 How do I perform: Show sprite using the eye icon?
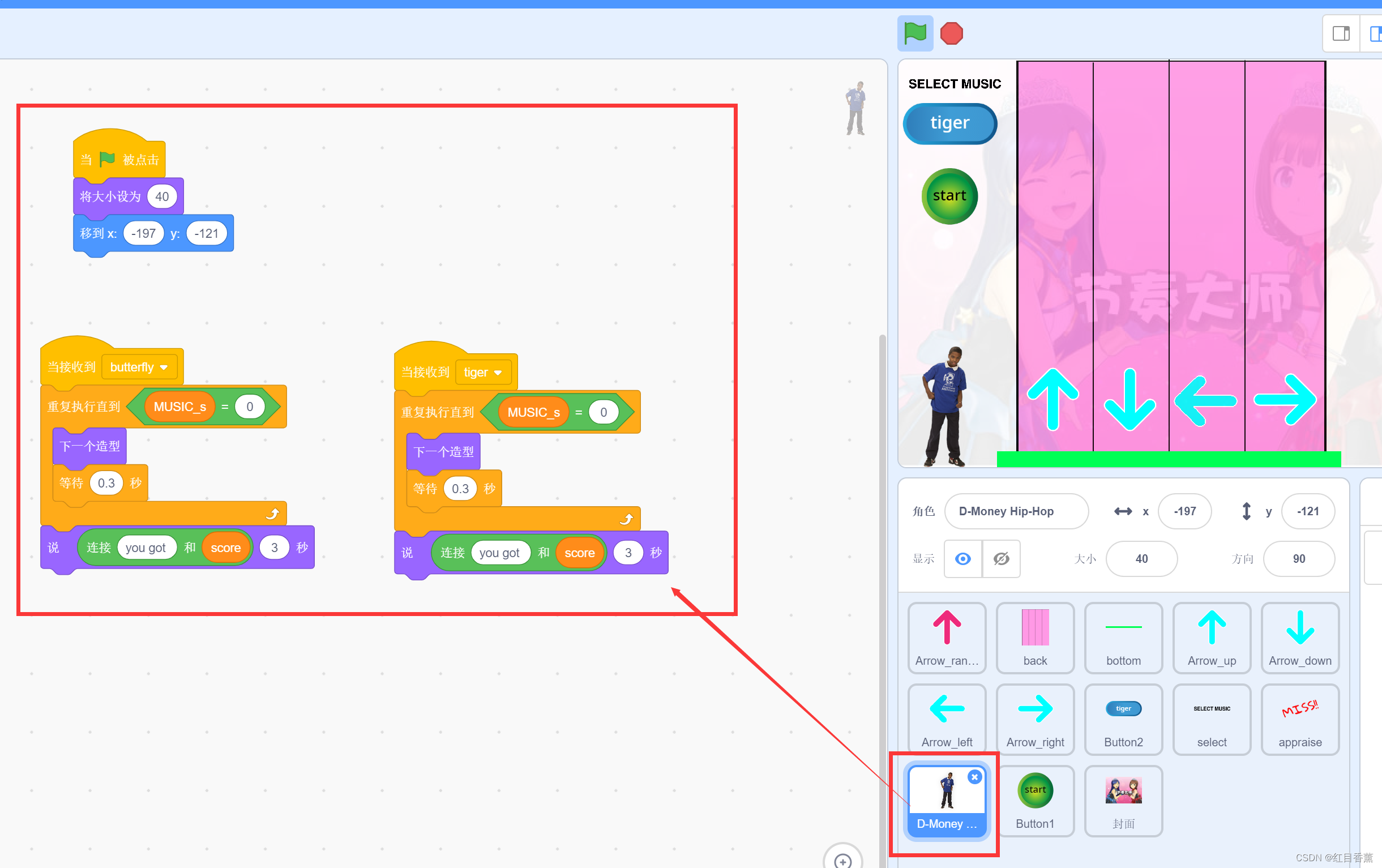pyautogui.click(x=962, y=559)
